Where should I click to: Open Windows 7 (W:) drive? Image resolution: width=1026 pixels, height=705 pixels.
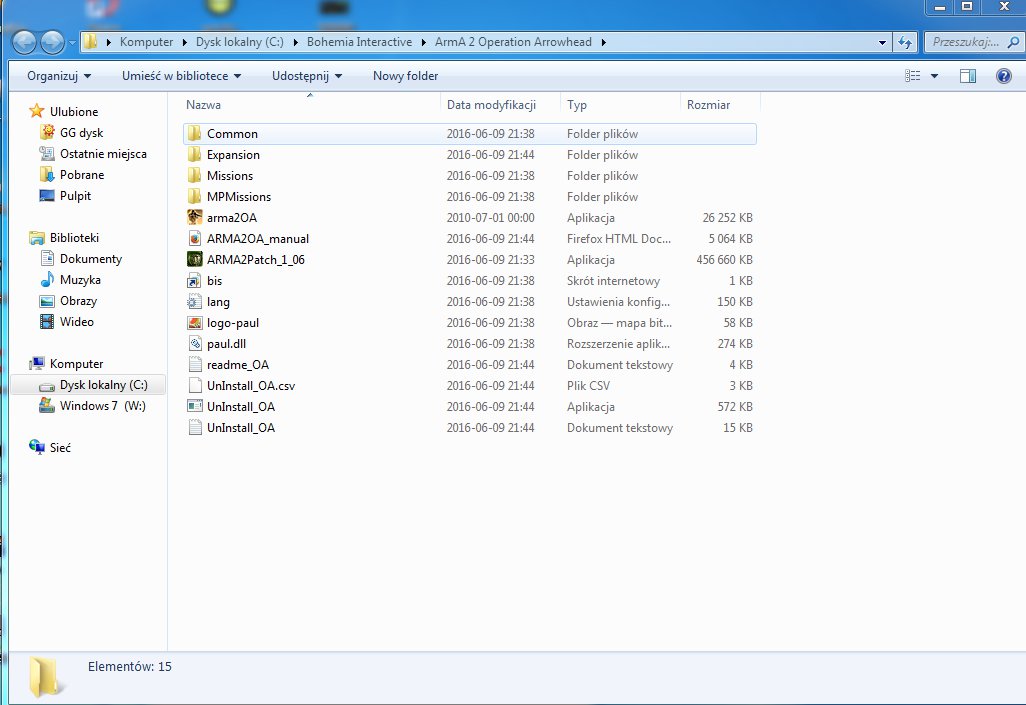102,406
